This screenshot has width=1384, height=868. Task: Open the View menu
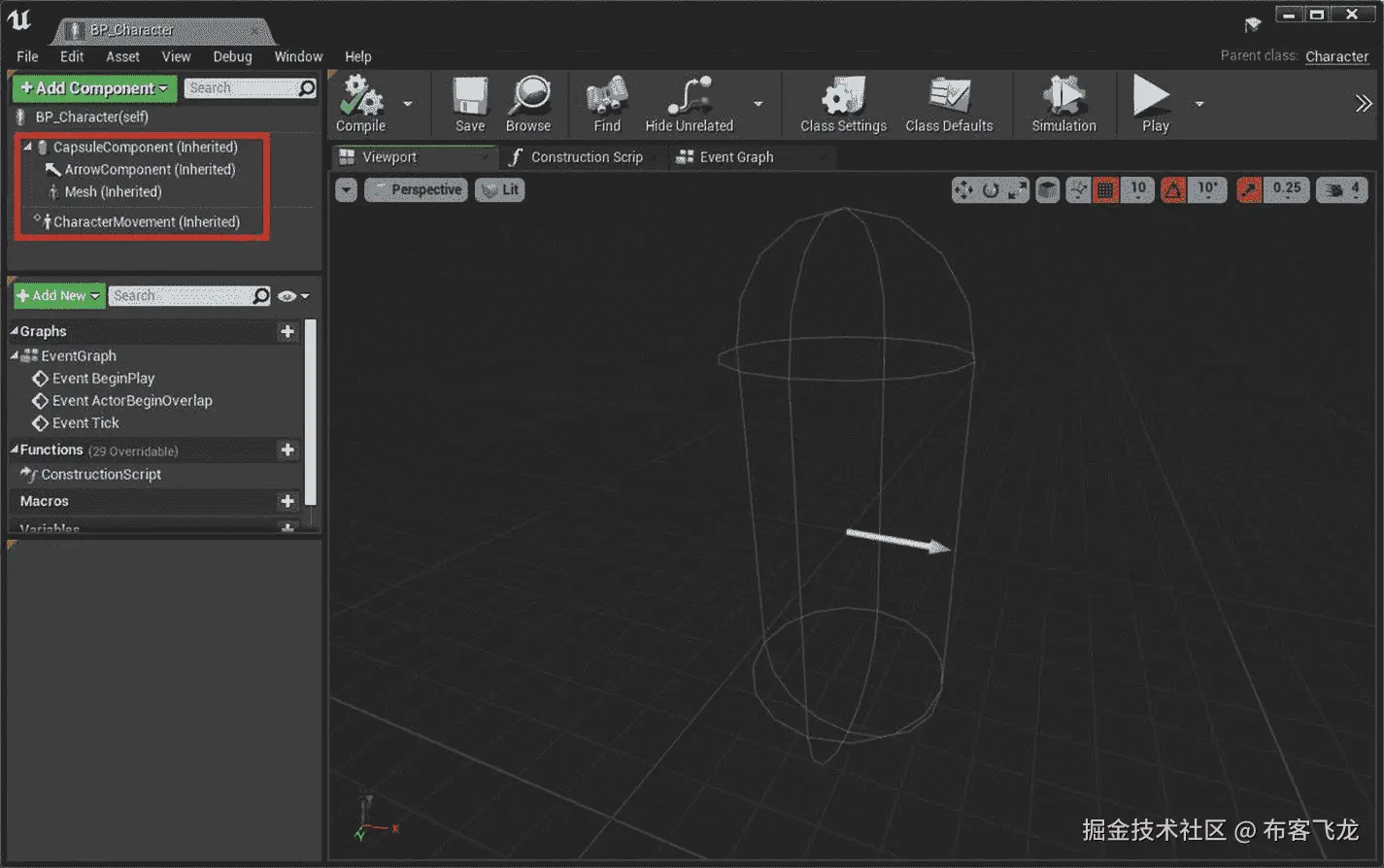176,56
